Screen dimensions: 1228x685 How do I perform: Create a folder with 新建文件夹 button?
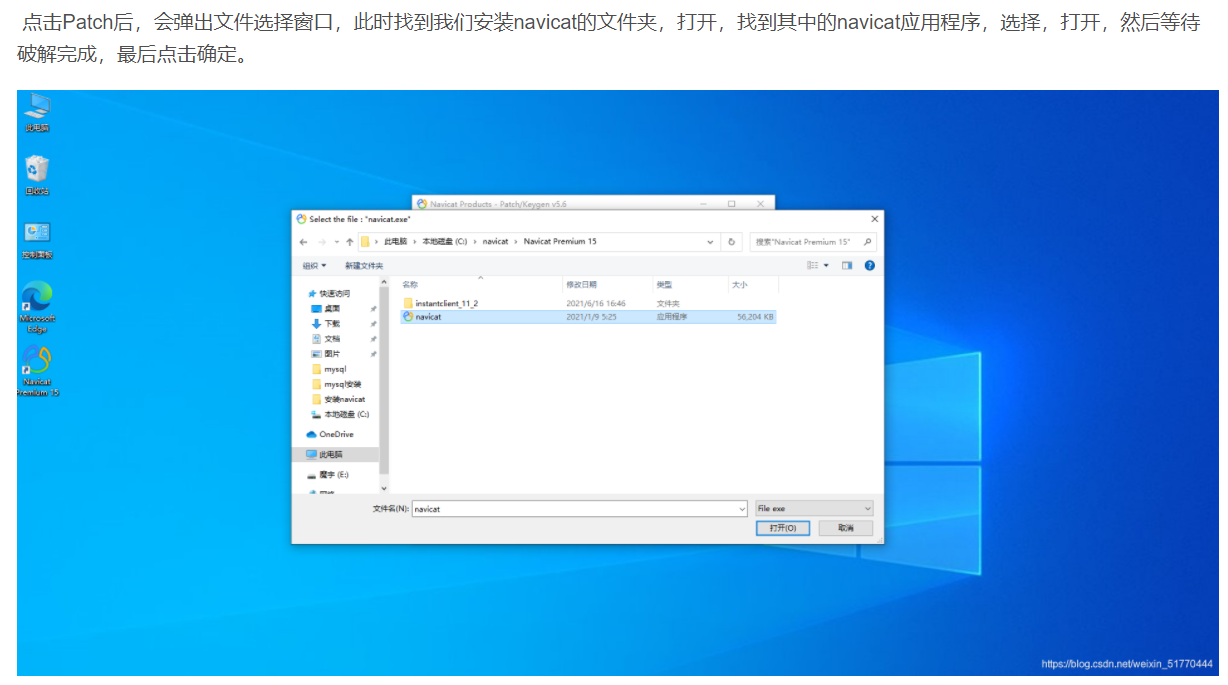(x=364, y=265)
